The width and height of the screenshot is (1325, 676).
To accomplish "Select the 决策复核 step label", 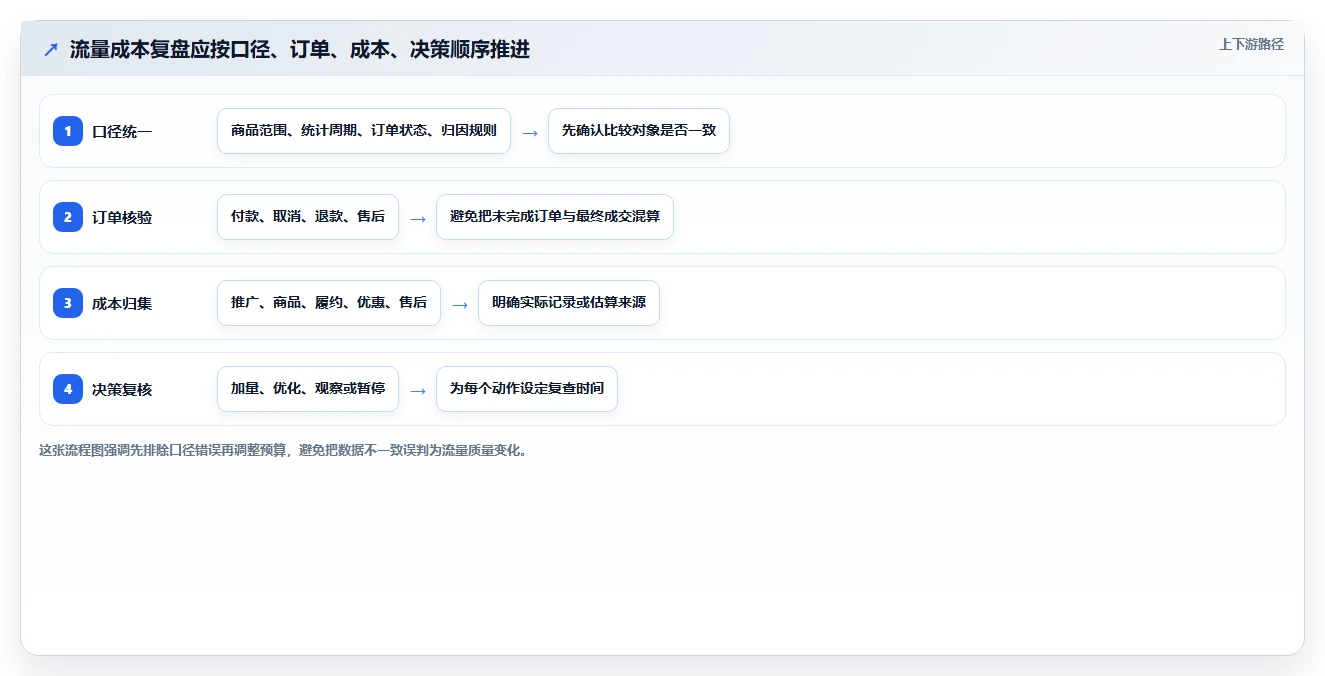I will (x=122, y=389).
